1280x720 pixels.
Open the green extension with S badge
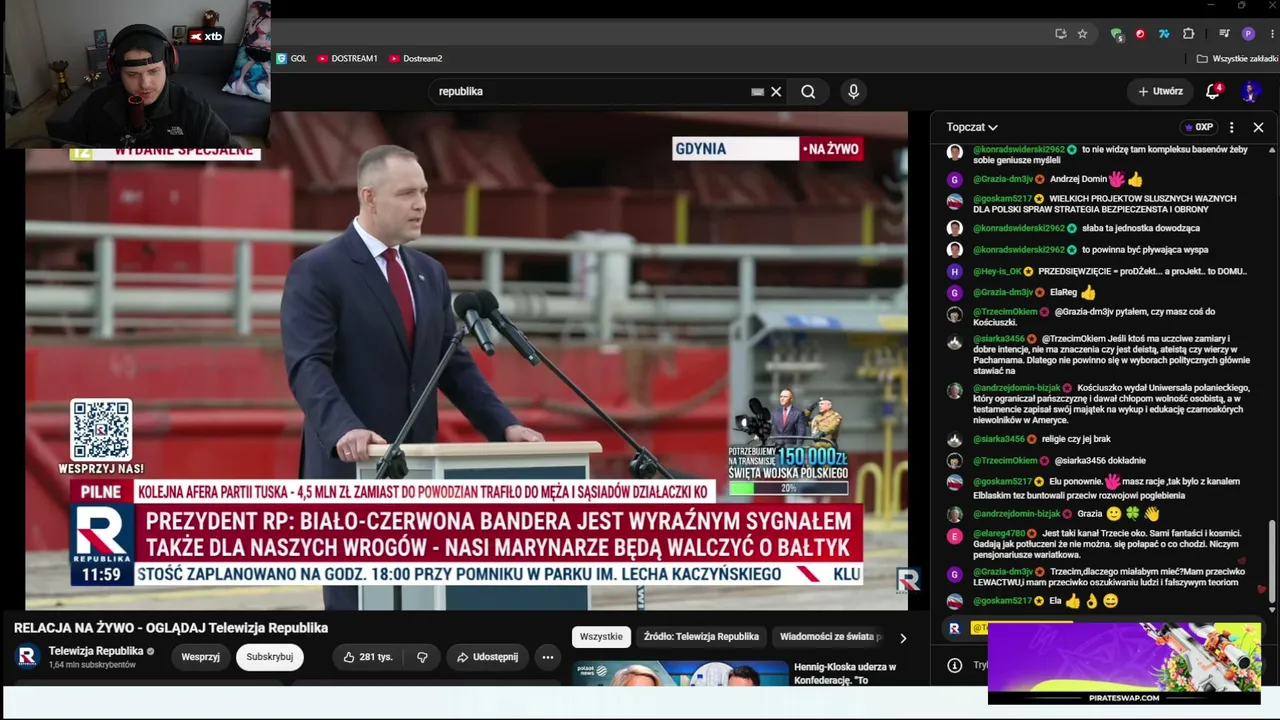pyautogui.click(x=1117, y=34)
